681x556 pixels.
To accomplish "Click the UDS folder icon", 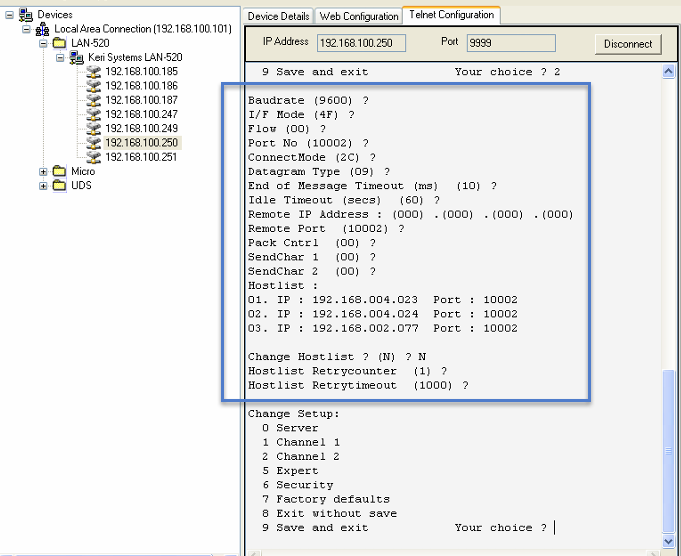I will pyautogui.click(x=60, y=186).
